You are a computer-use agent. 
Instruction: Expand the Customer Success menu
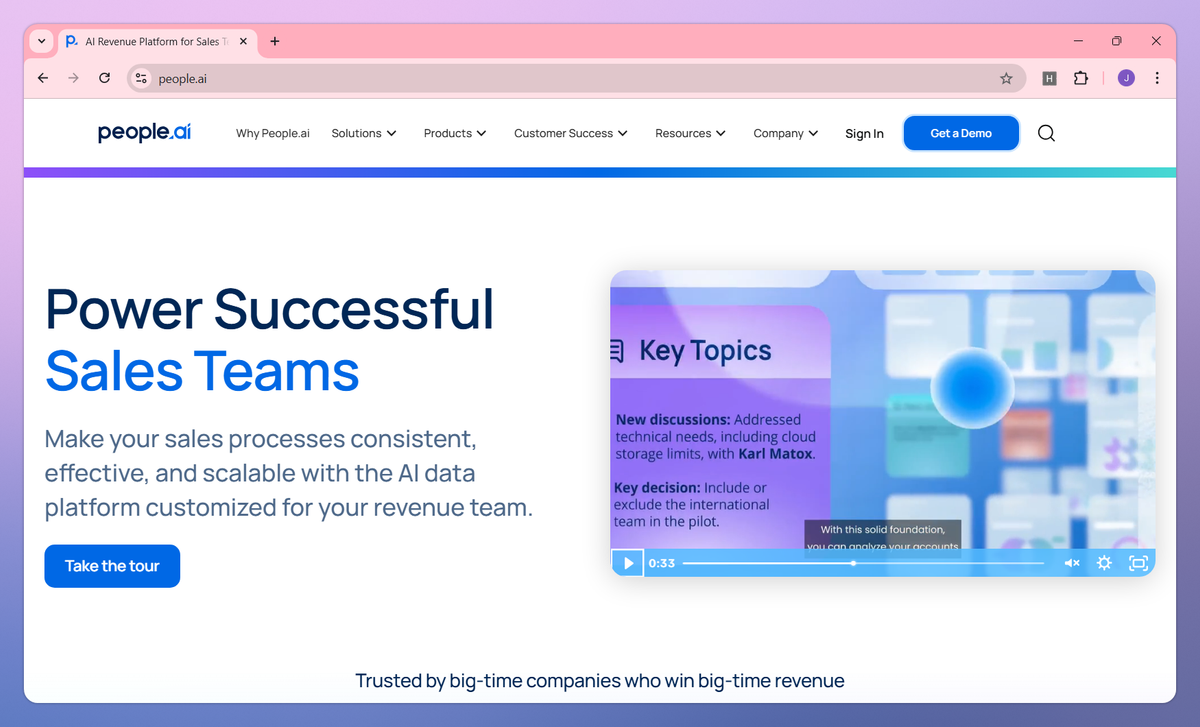(x=571, y=133)
